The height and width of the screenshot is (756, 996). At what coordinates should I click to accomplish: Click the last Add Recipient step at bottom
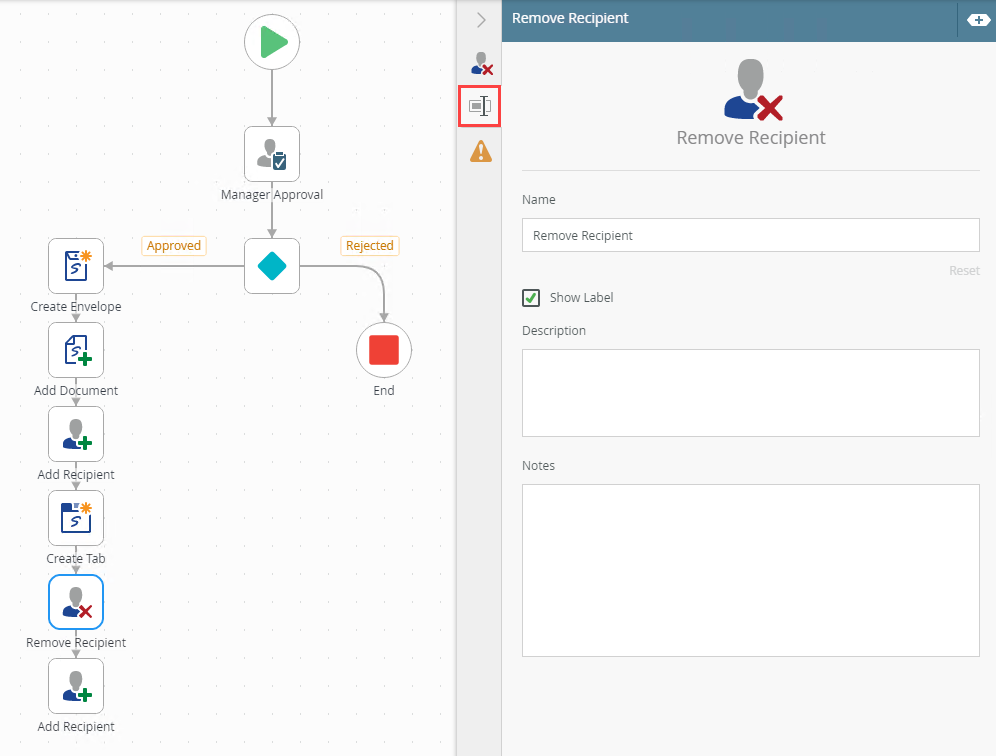click(x=76, y=686)
